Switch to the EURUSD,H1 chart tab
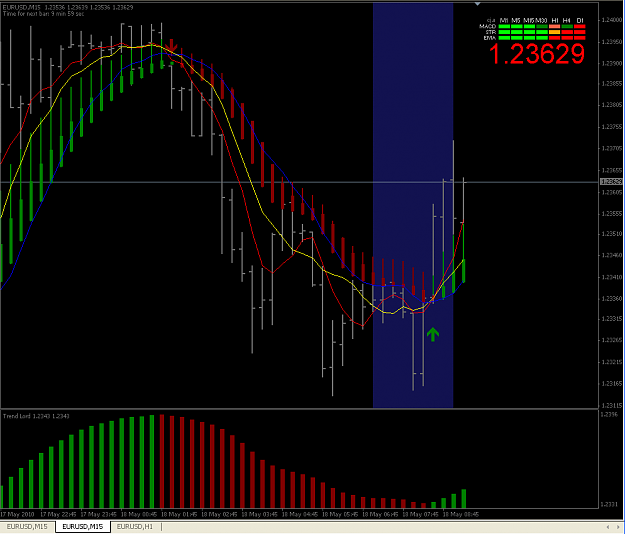The width and height of the screenshot is (625, 534). click(135, 527)
